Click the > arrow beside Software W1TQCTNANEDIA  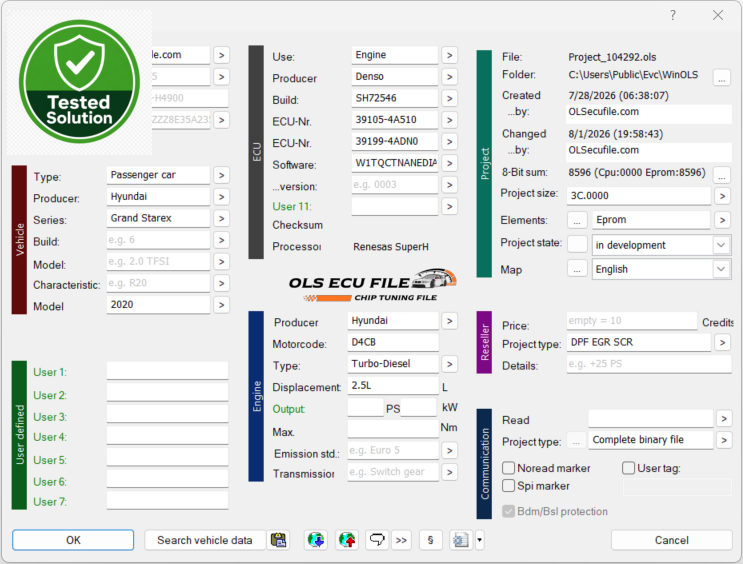[x=449, y=163]
